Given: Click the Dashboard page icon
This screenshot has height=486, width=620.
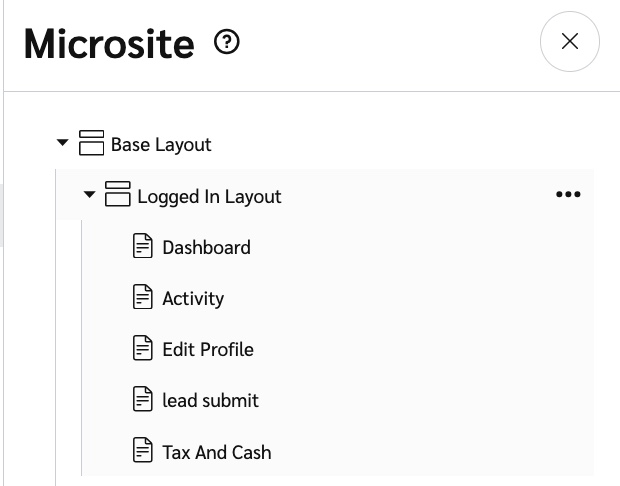Looking at the screenshot, I should coord(144,246).
